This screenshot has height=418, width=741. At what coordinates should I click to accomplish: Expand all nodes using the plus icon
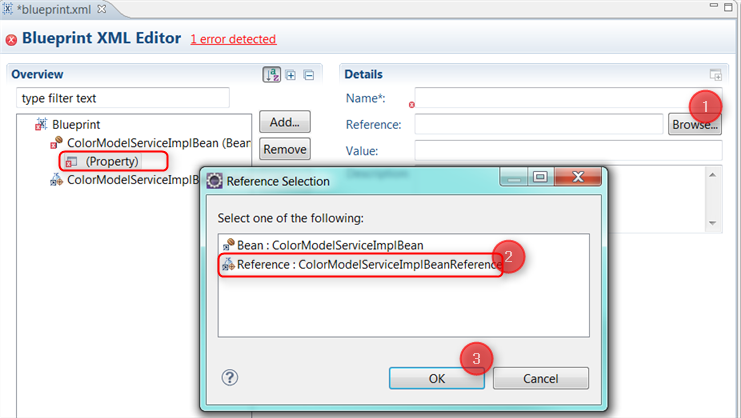coord(291,75)
